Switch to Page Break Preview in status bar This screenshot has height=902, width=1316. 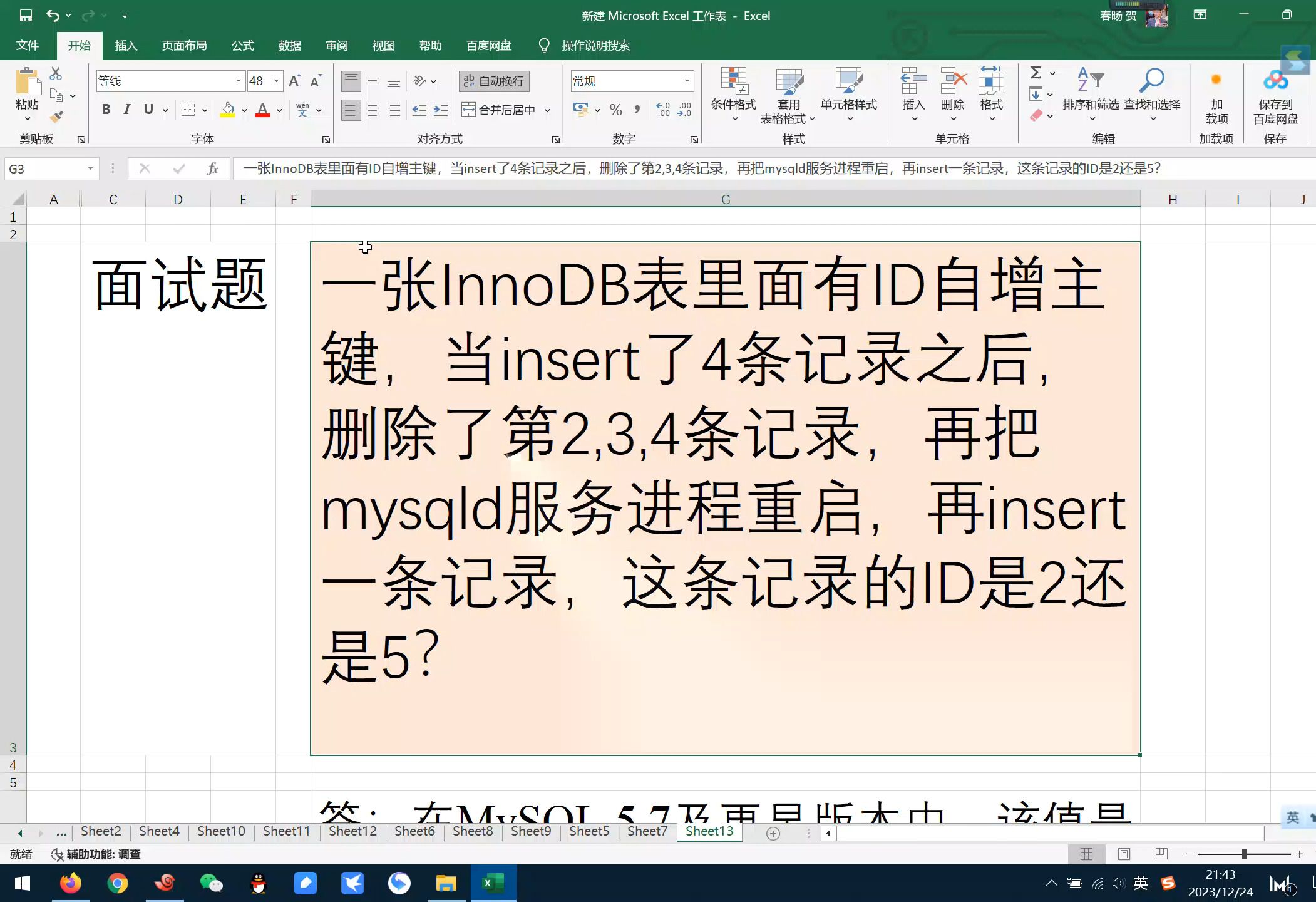click(x=1161, y=854)
